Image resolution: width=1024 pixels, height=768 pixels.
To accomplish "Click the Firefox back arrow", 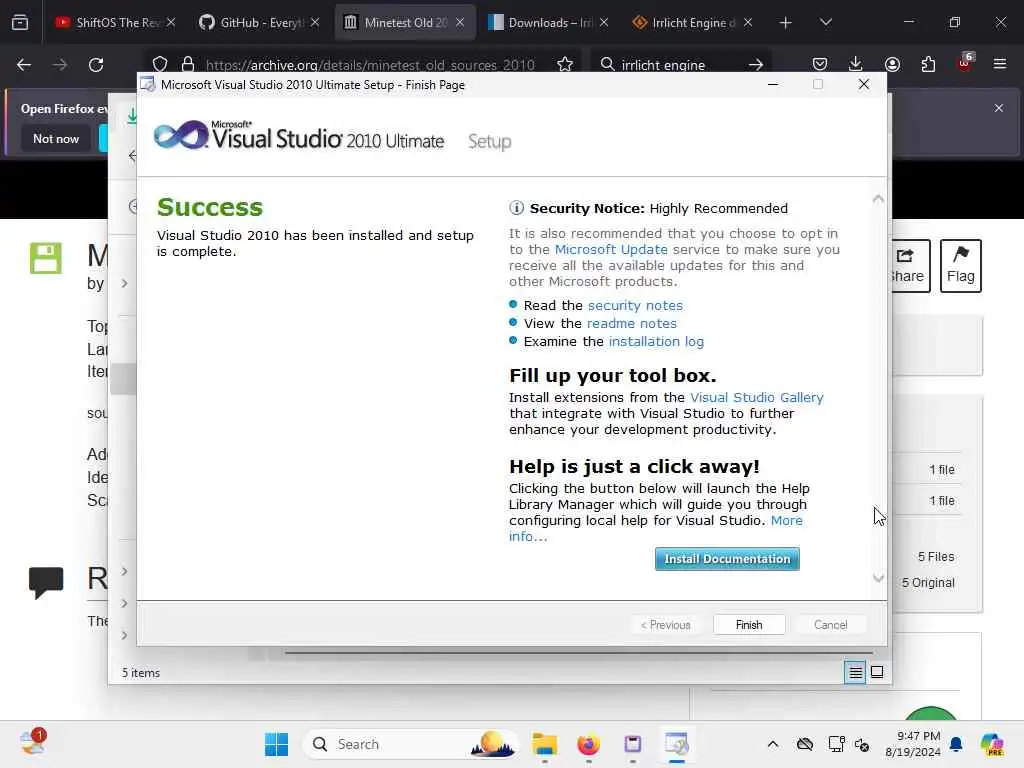I will click(x=24, y=65).
